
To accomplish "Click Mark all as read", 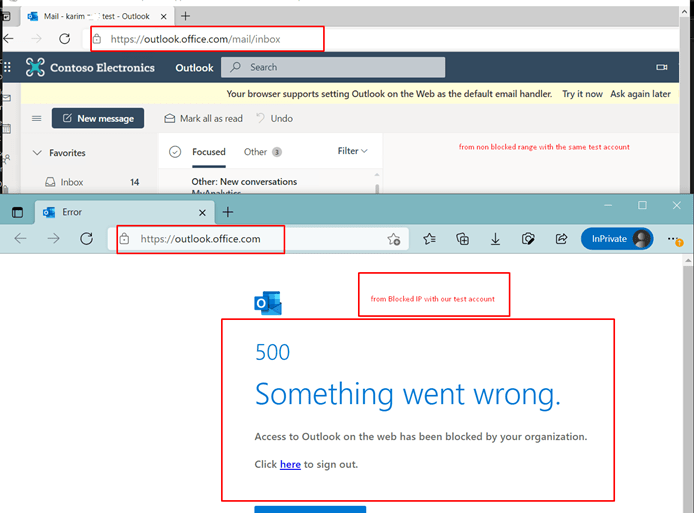I will (x=203, y=118).
